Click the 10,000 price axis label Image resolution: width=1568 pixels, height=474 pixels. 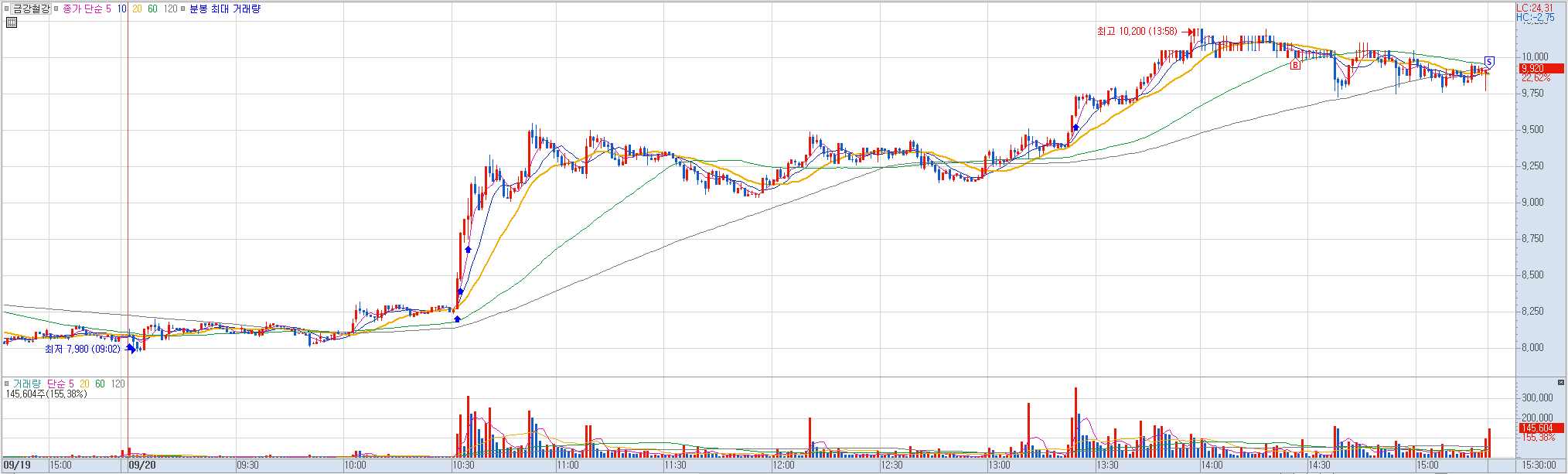tap(1535, 56)
